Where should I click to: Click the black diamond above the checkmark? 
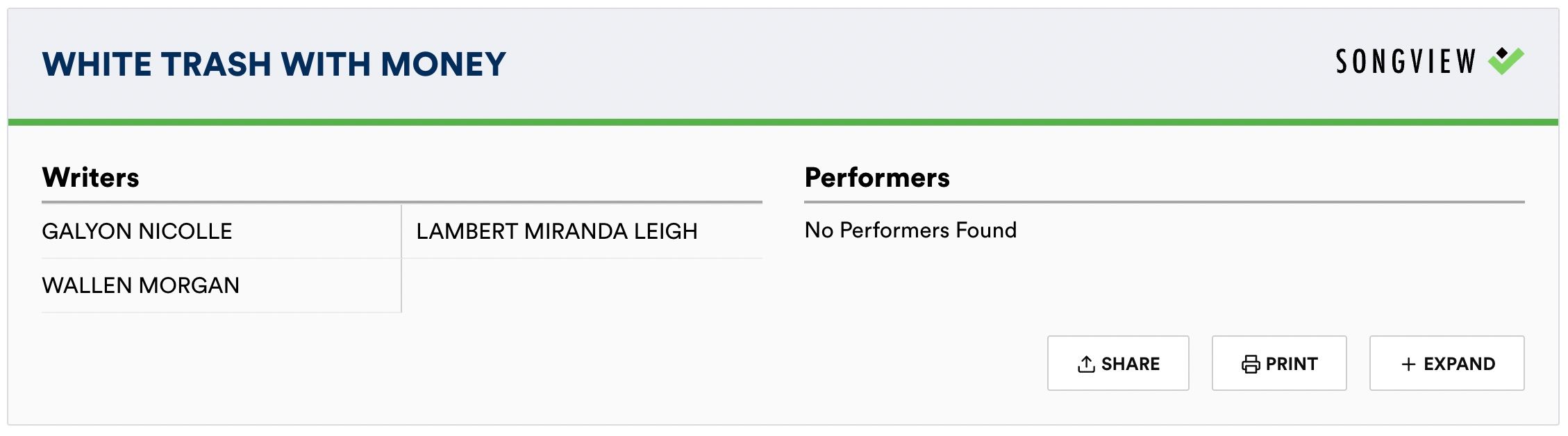[x=1502, y=53]
